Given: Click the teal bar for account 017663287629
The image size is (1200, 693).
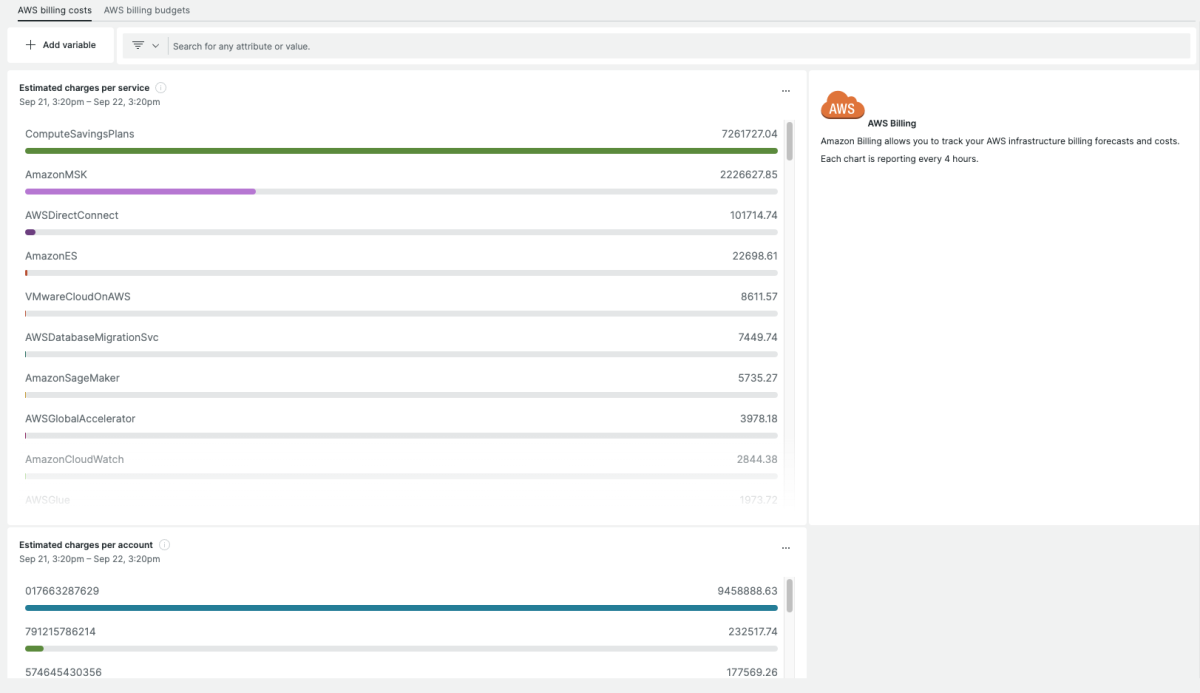Looking at the screenshot, I should click(x=400, y=608).
